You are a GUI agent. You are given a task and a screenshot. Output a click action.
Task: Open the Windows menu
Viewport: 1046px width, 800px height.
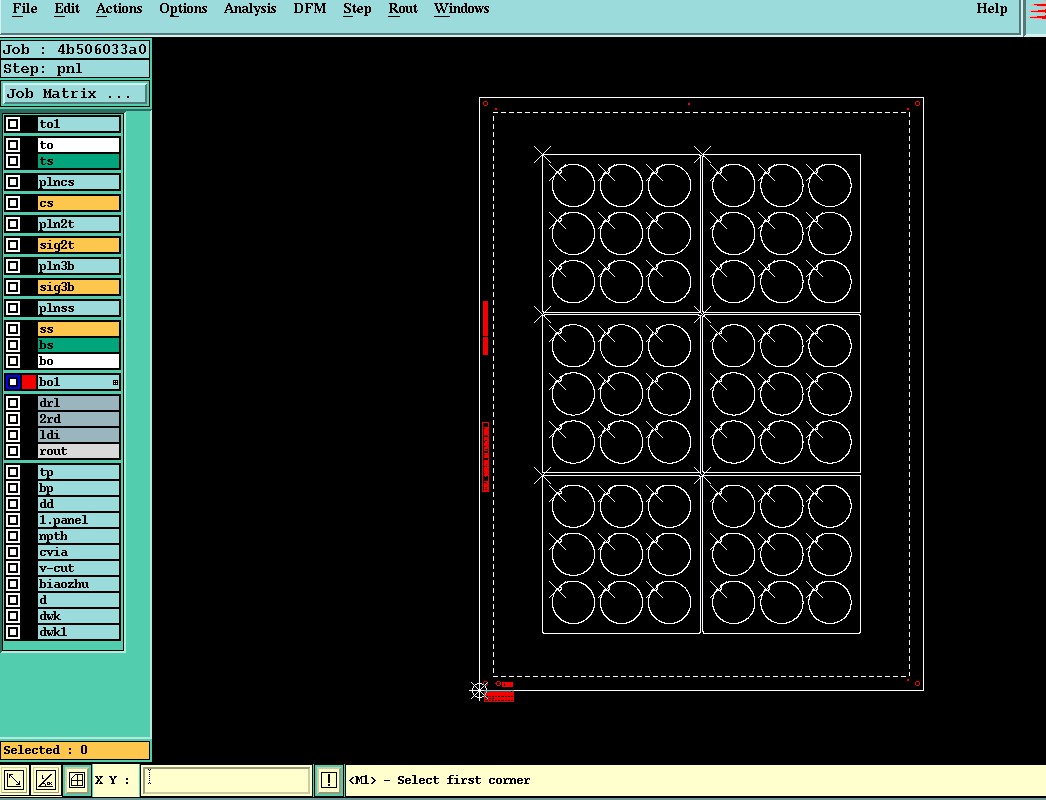(x=461, y=9)
